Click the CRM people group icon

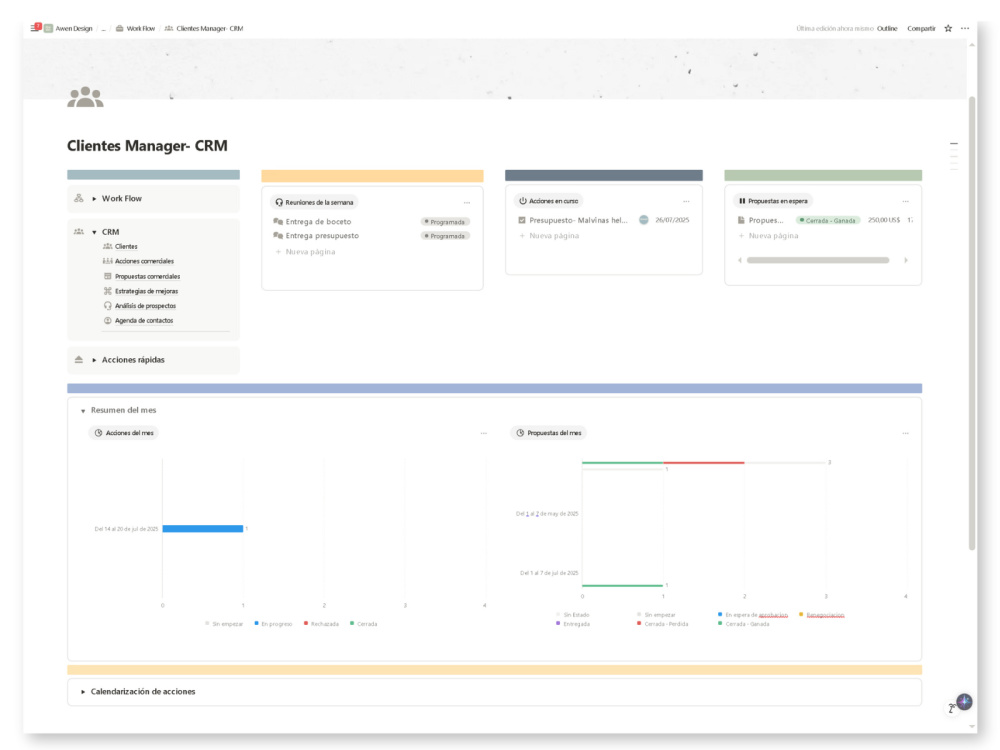(x=78, y=232)
